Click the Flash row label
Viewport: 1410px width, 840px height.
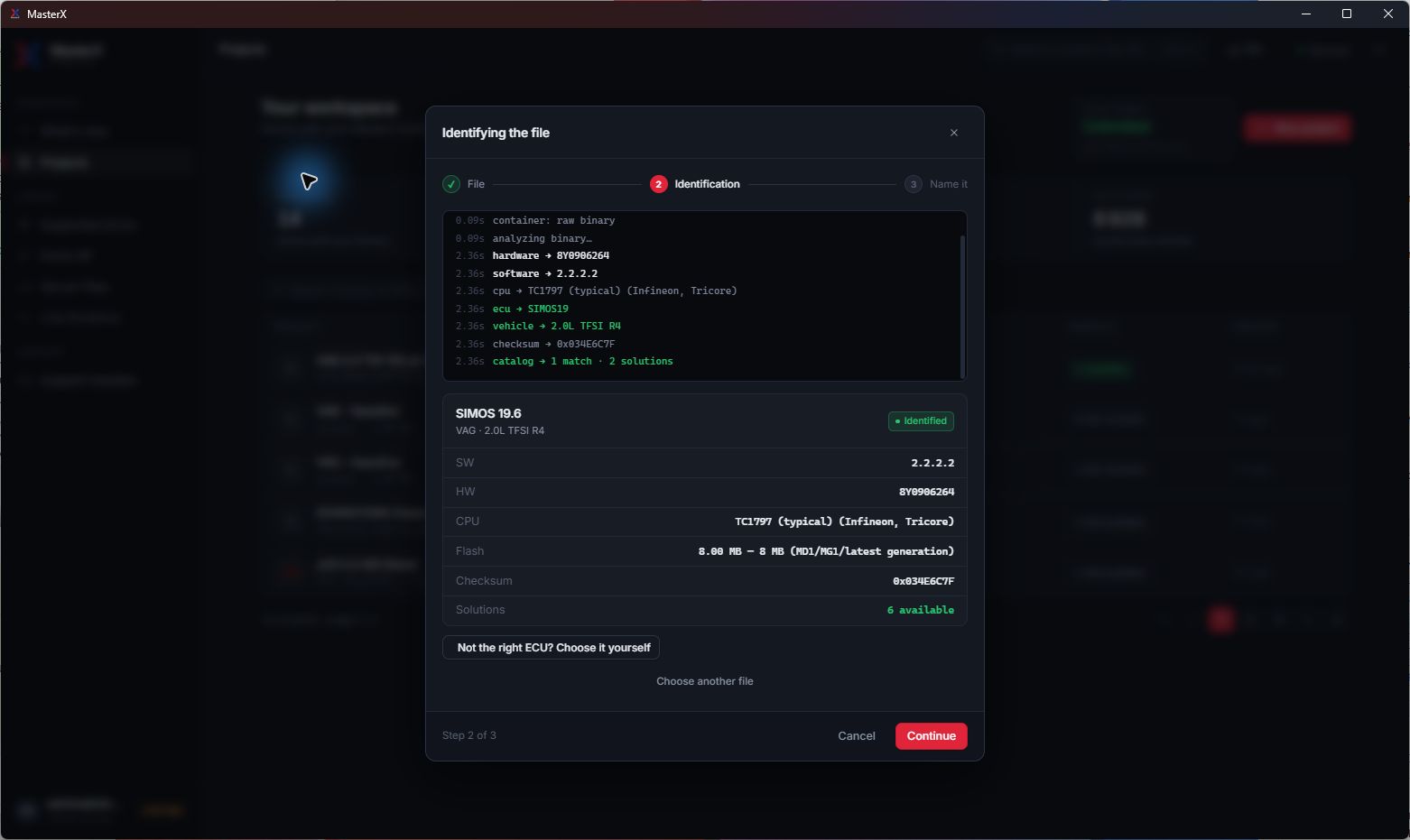(469, 551)
